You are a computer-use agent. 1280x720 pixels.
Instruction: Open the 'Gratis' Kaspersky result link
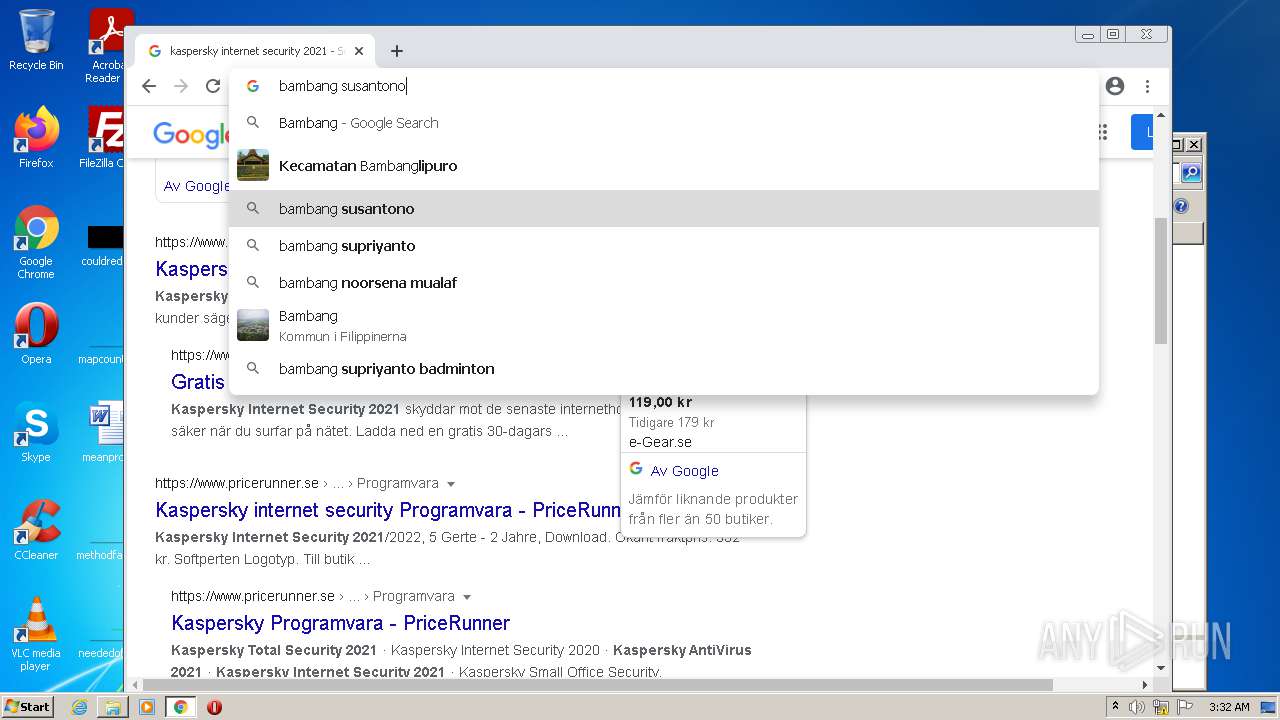coord(198,382)
